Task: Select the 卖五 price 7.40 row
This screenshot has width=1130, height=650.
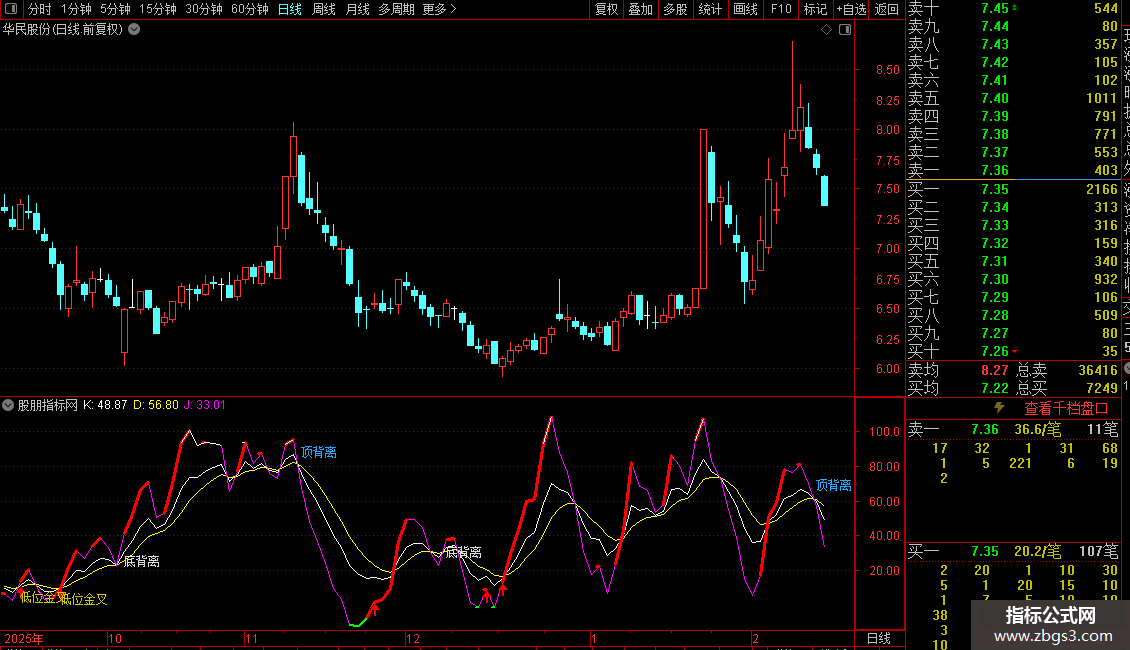Action: [x=1013, y=99]
